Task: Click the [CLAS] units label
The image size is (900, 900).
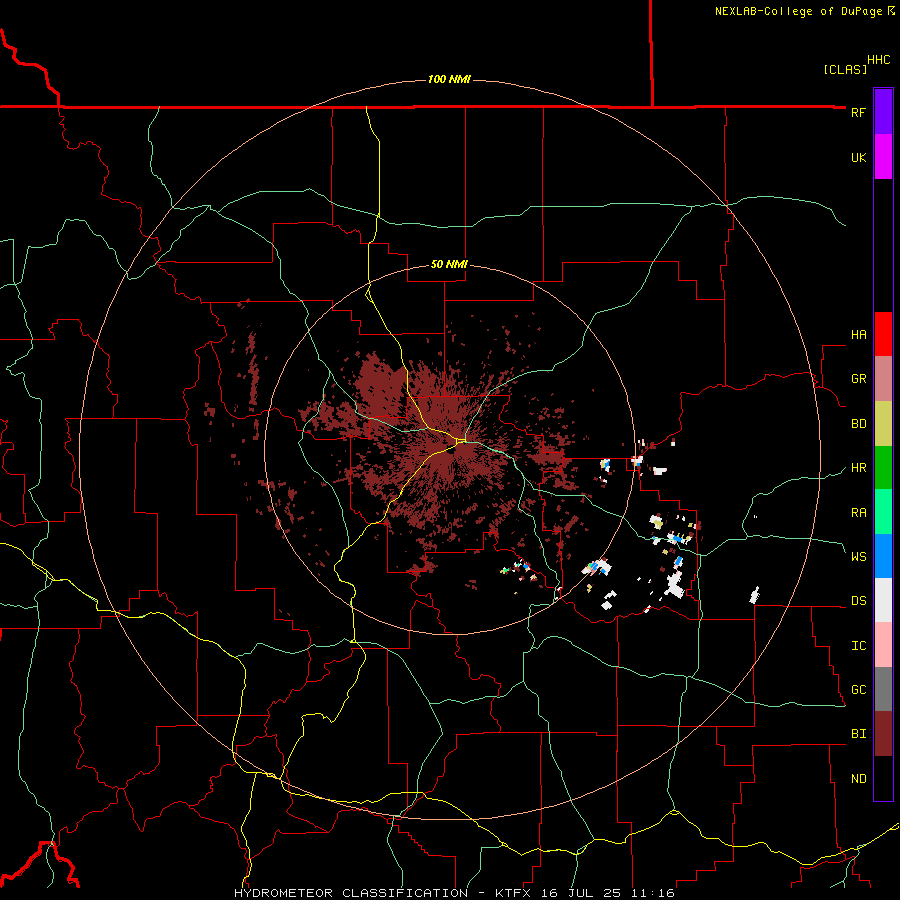Action: [x=845, y=69]
